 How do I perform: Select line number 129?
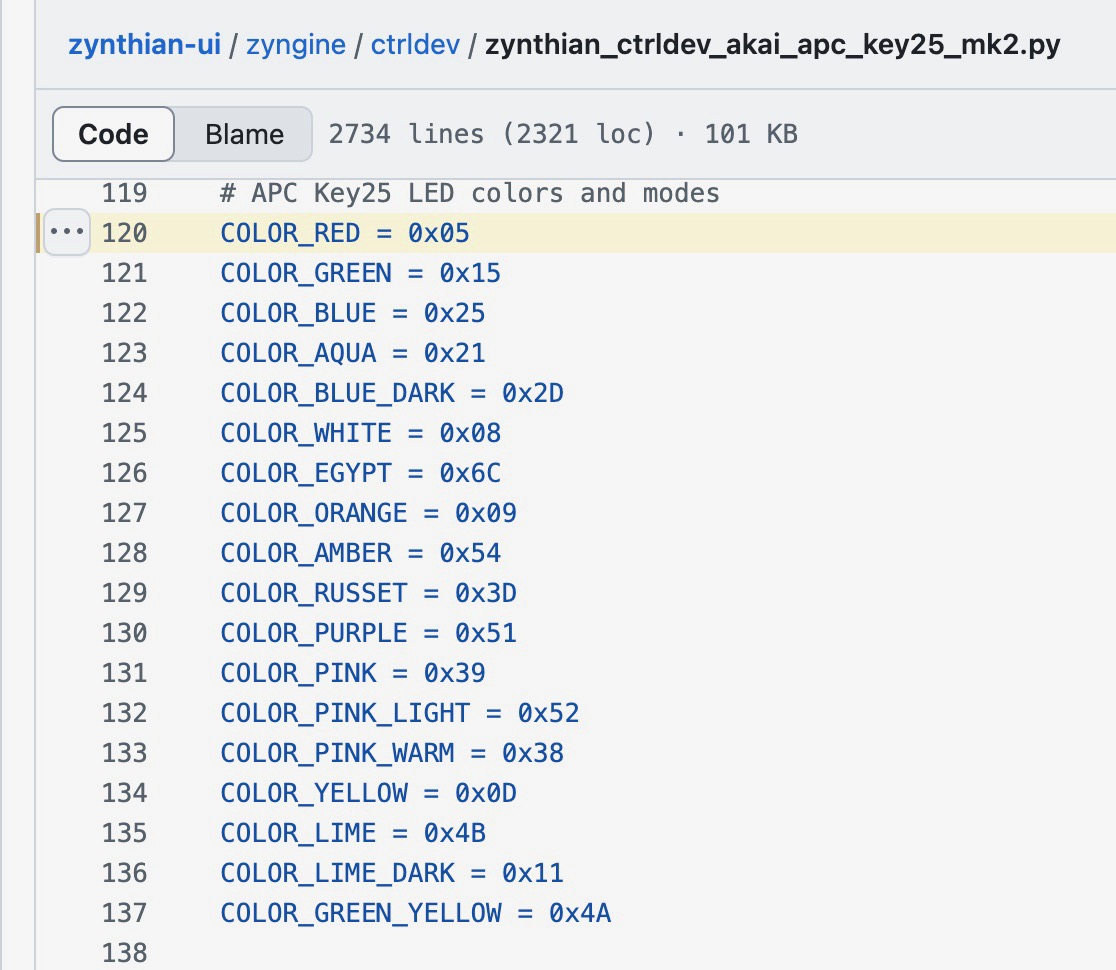point(125,593)
